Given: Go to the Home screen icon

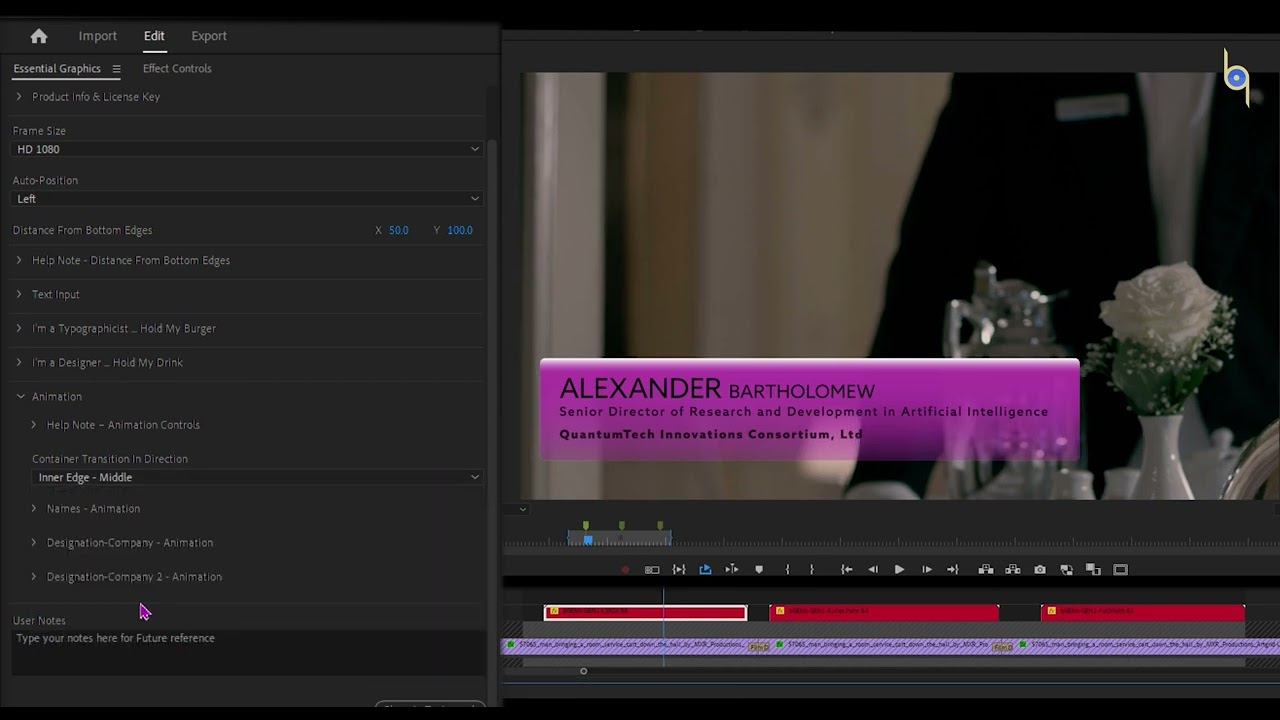Looking at the screenshot, I should click(x=39, y=36).
